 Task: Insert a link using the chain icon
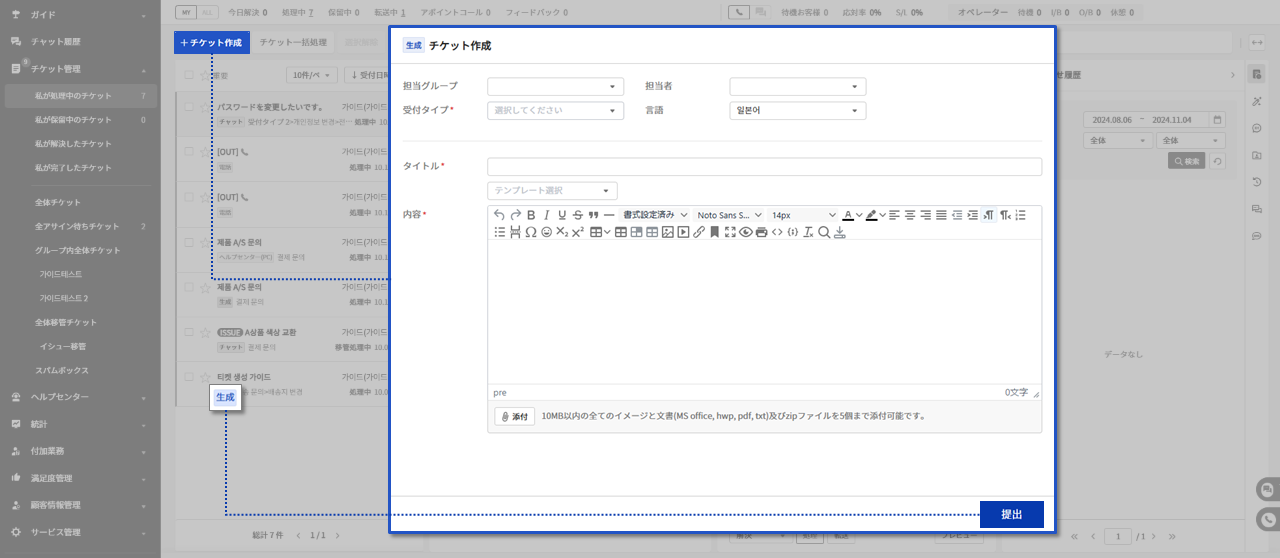[699, 232]
